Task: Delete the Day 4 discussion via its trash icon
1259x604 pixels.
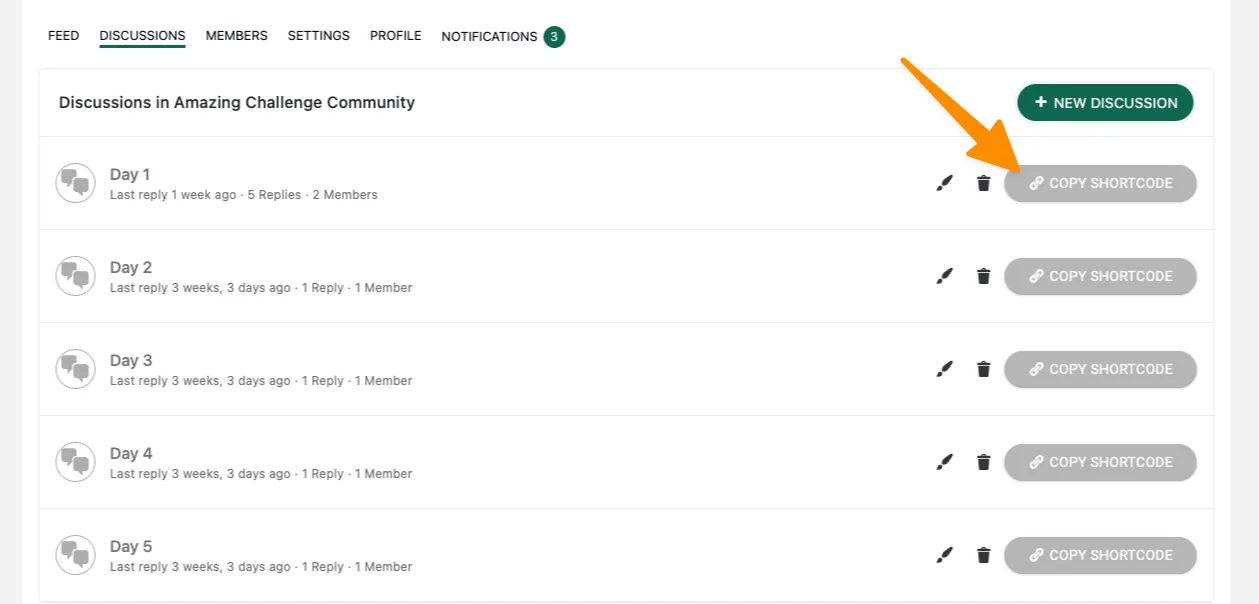Action: click(984, 462)
